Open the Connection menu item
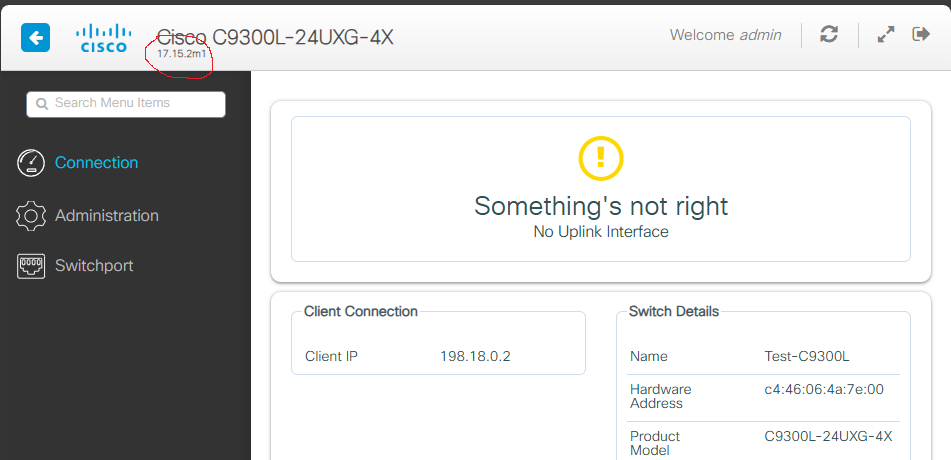This screenshot has height=460, width=951. pyautogui.click(x=96, y=163)
